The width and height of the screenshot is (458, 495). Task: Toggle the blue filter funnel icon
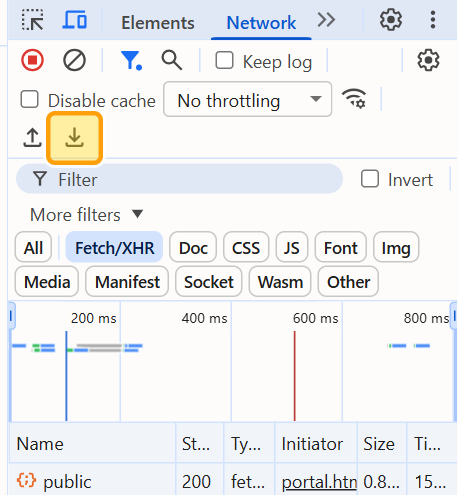pyautogui.click(x=131, y=61)
